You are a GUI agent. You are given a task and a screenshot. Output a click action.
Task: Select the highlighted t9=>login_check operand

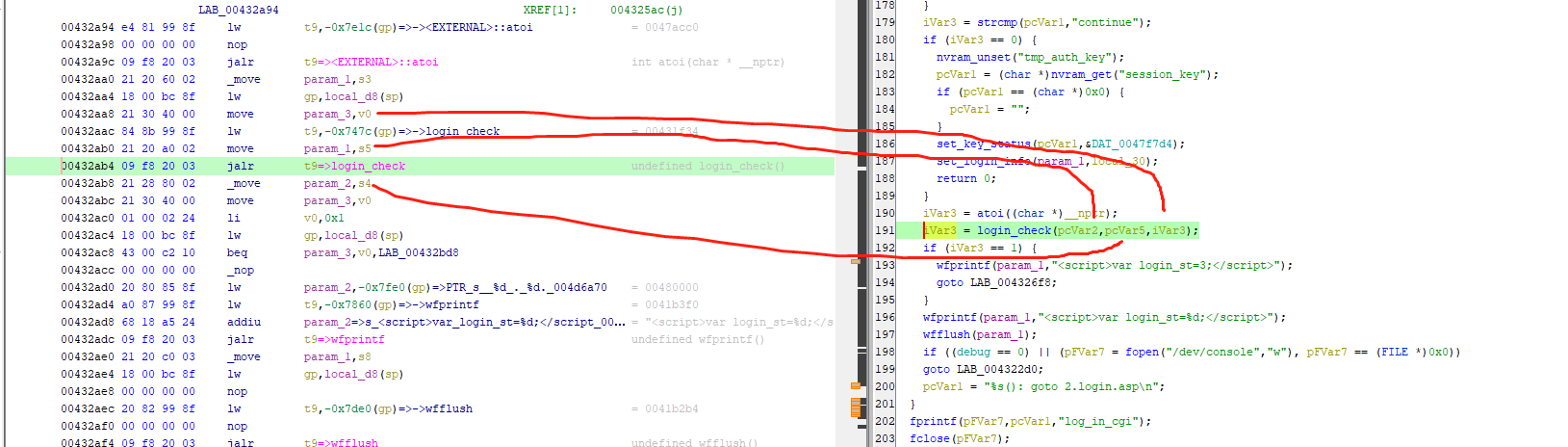(355, 166)
